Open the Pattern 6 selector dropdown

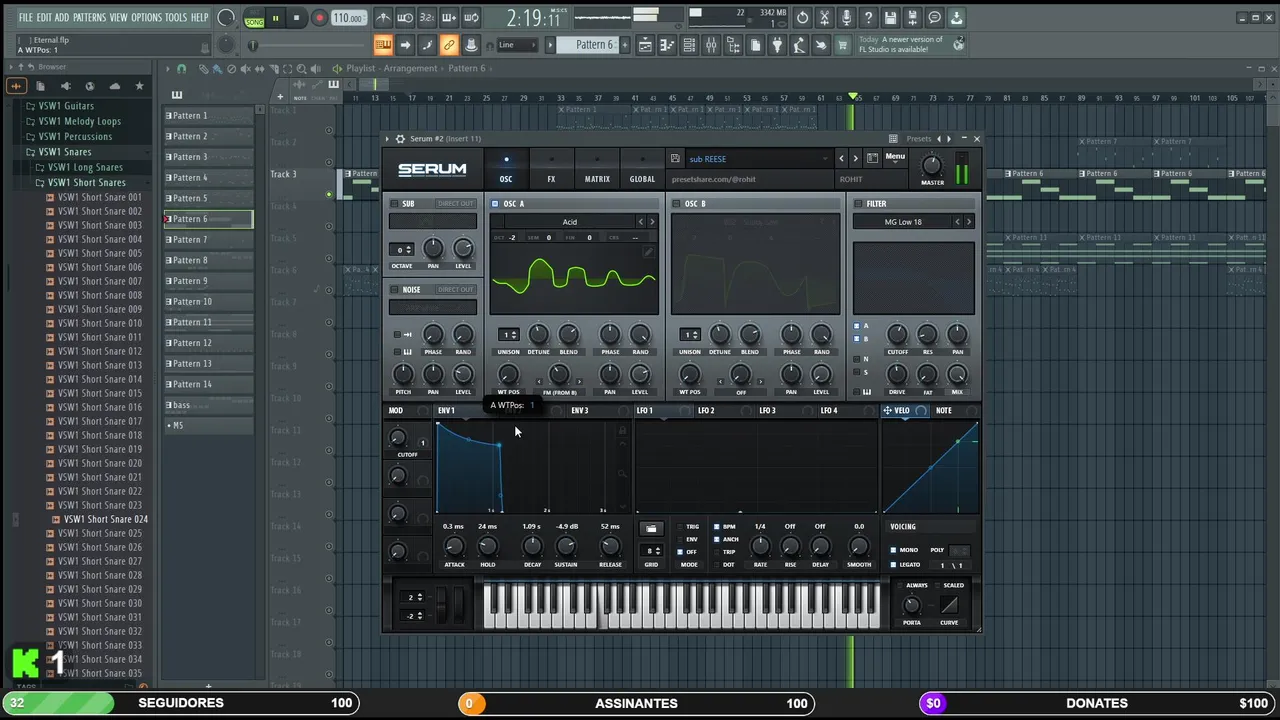tap(593, 45)
